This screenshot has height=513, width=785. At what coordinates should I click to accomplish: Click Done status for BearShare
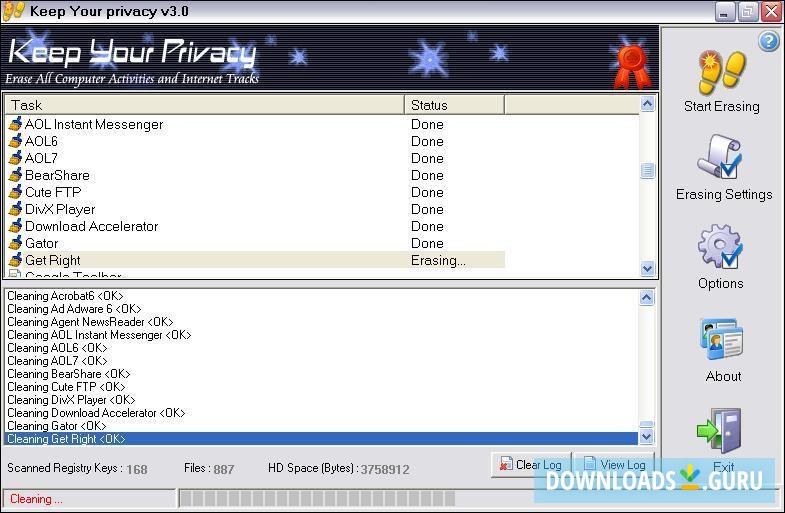(427, 175)
